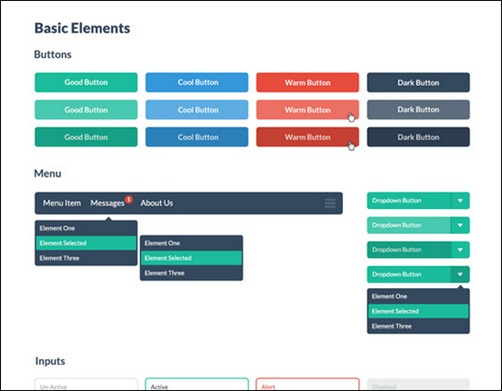Select Messages in the menu bar
This screenshot has width=502, height=391.
coord(107,203)
